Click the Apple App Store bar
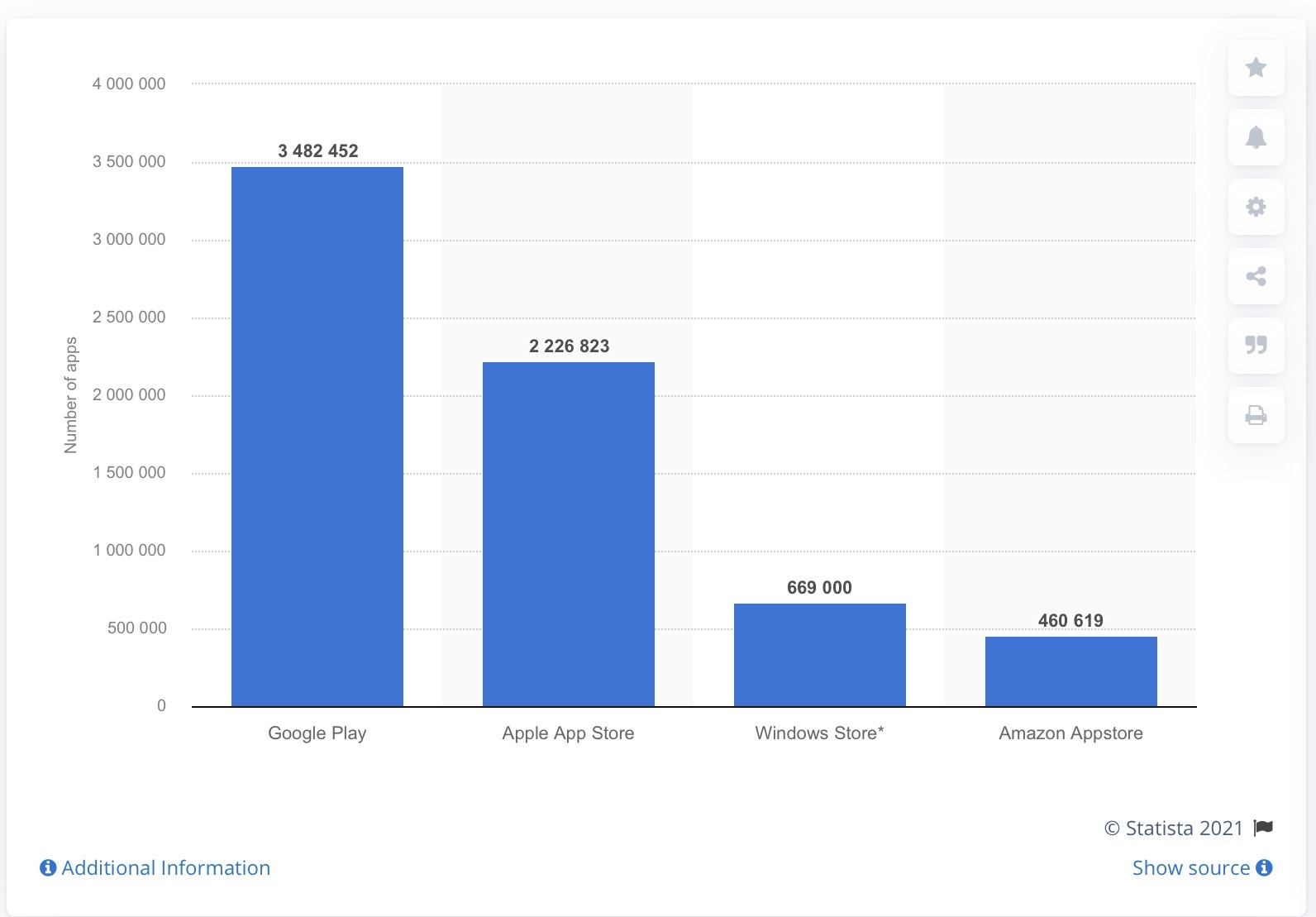This screenshot has height=917, width=1316. coord(569,534)
